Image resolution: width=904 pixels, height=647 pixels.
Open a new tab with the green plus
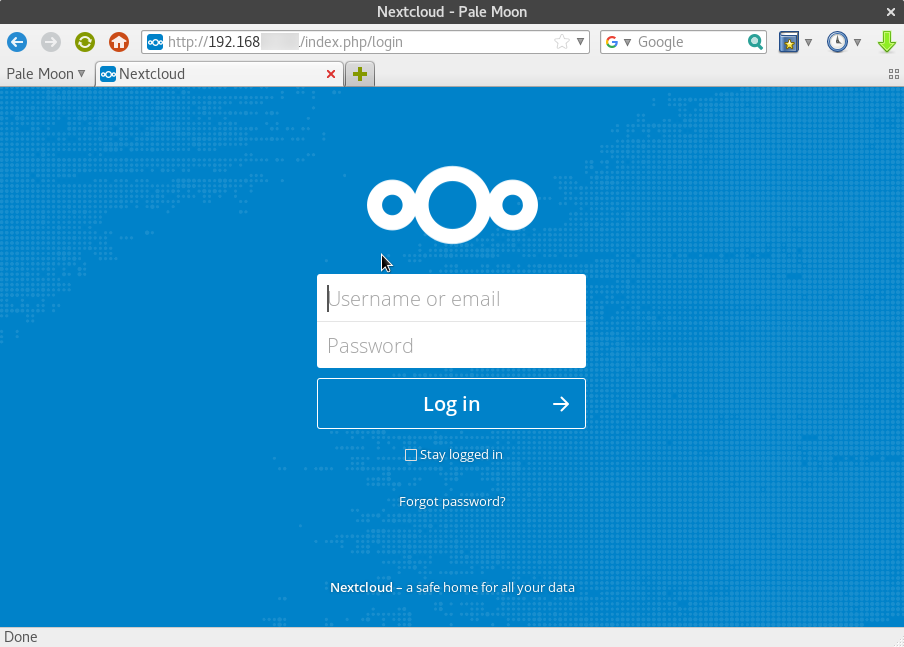coord(360,74)
